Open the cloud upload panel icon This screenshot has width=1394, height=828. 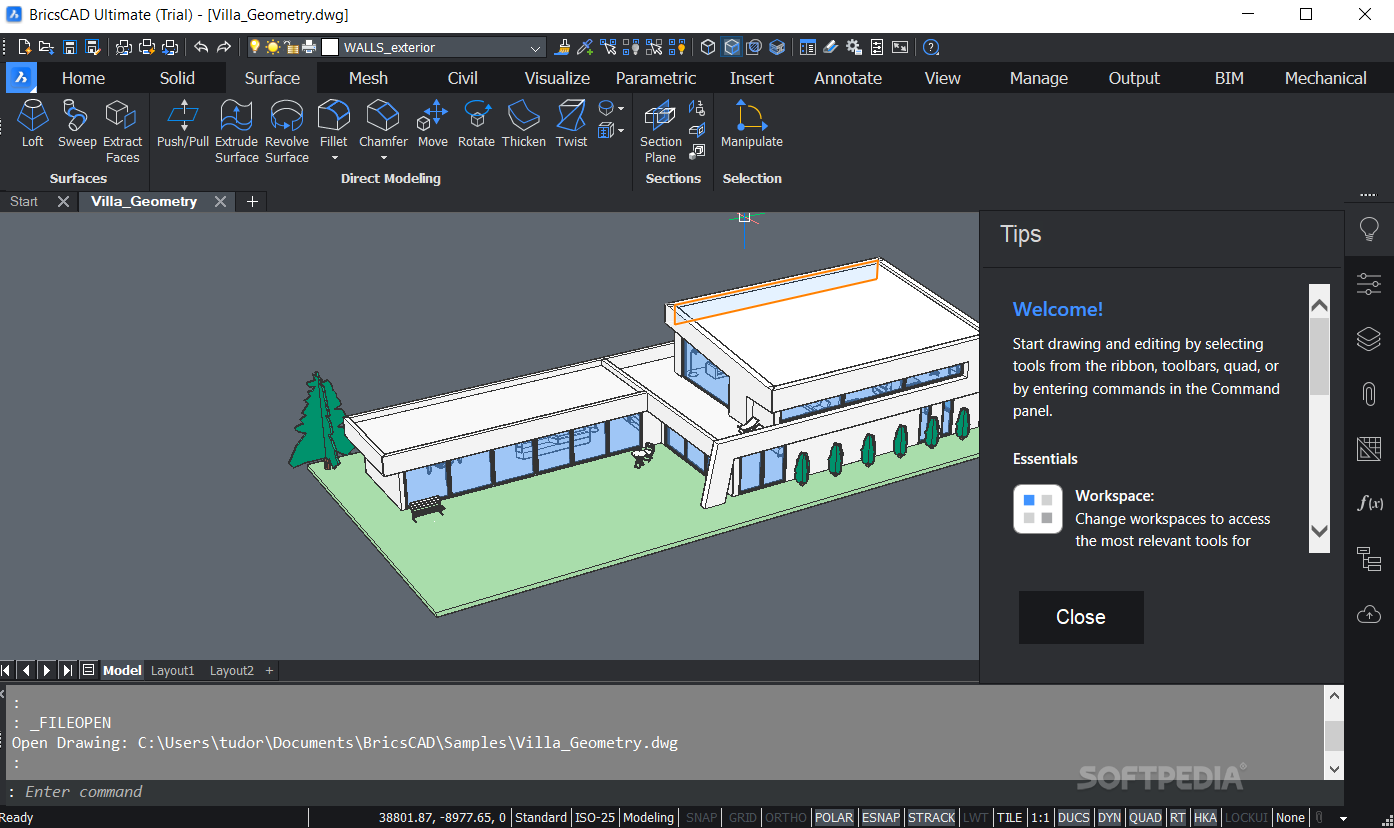1369,614
